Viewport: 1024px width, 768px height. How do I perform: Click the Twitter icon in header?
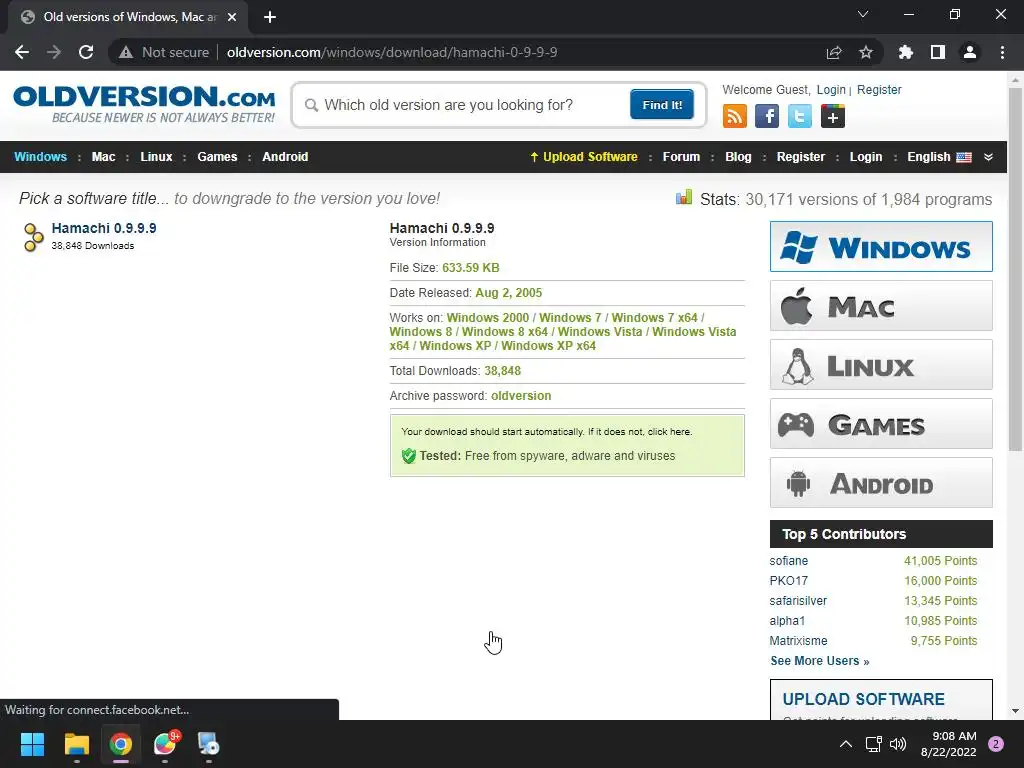tap(799, 116)
